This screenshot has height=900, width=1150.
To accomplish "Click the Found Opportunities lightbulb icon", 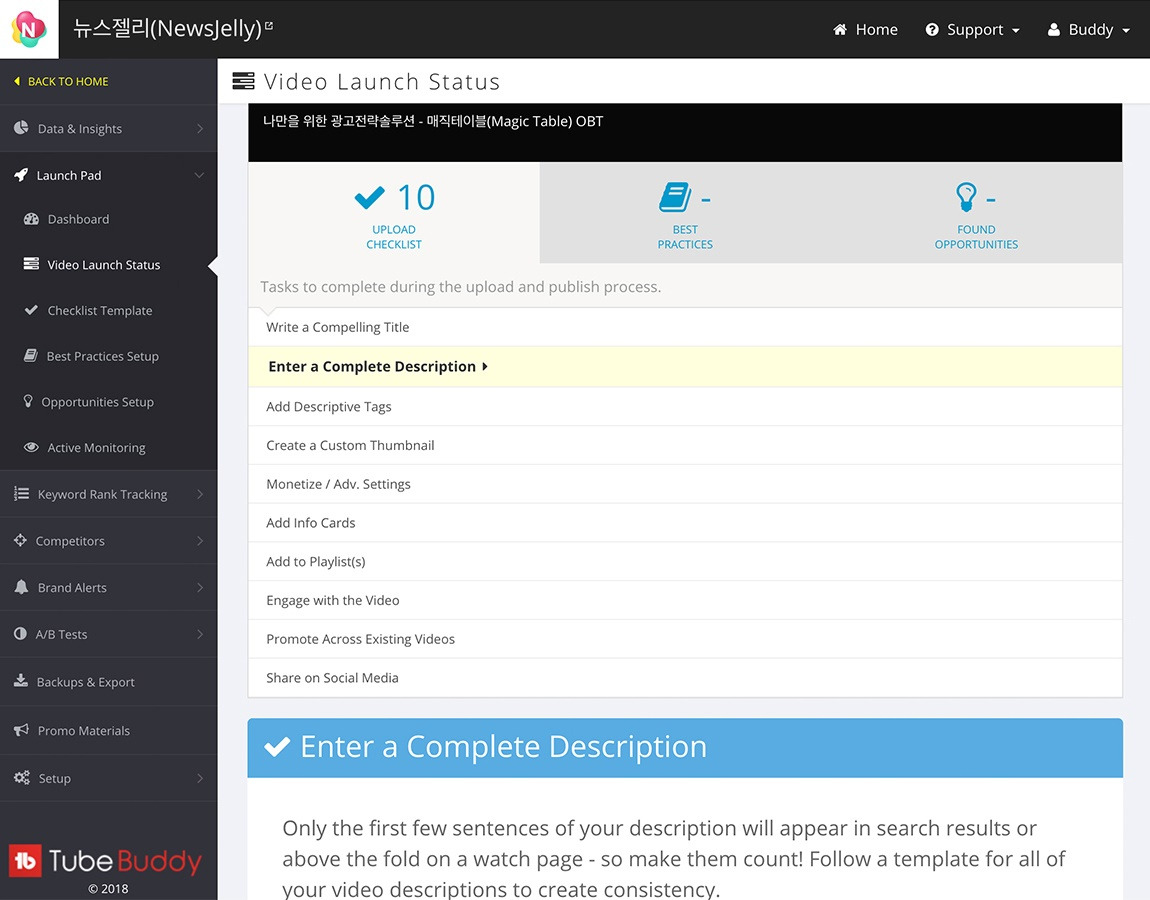I will click(x=966, y=197).
